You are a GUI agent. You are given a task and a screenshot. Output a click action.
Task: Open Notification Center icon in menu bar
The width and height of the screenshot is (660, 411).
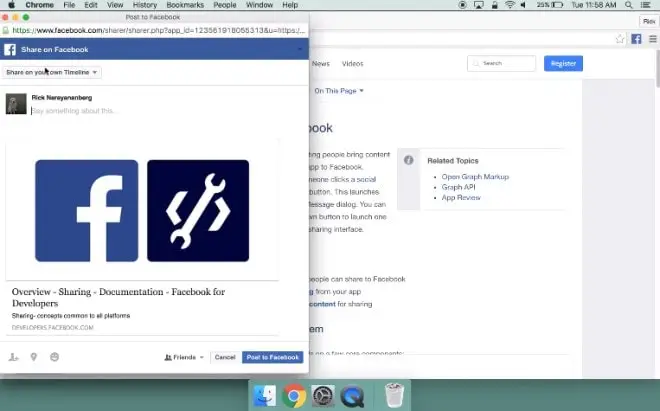coord(645,5)
